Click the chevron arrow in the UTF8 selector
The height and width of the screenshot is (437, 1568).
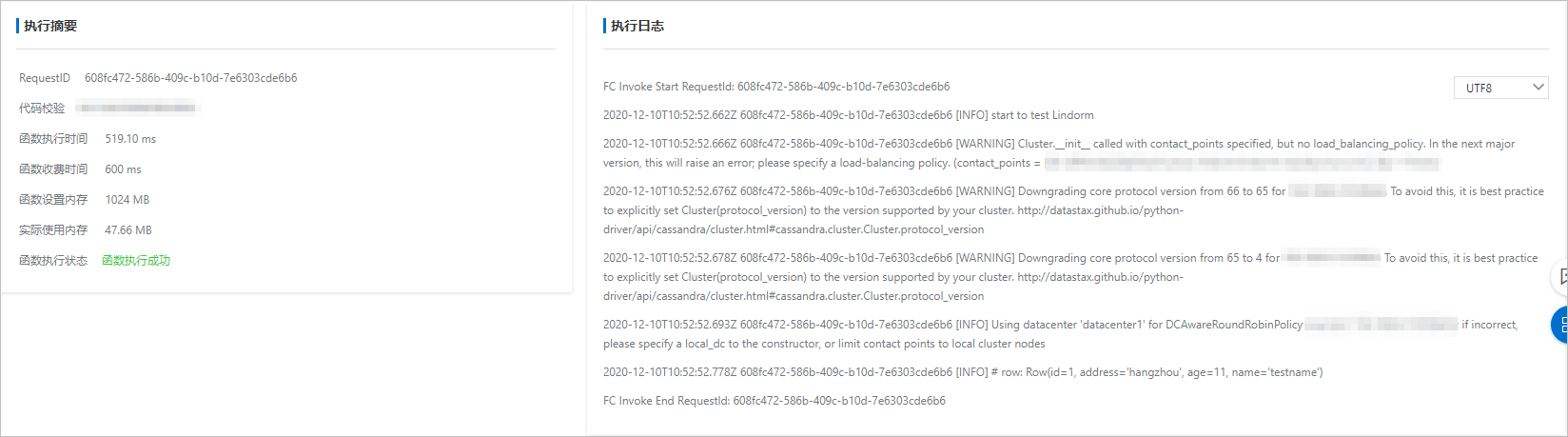(x=1538, y=88)
